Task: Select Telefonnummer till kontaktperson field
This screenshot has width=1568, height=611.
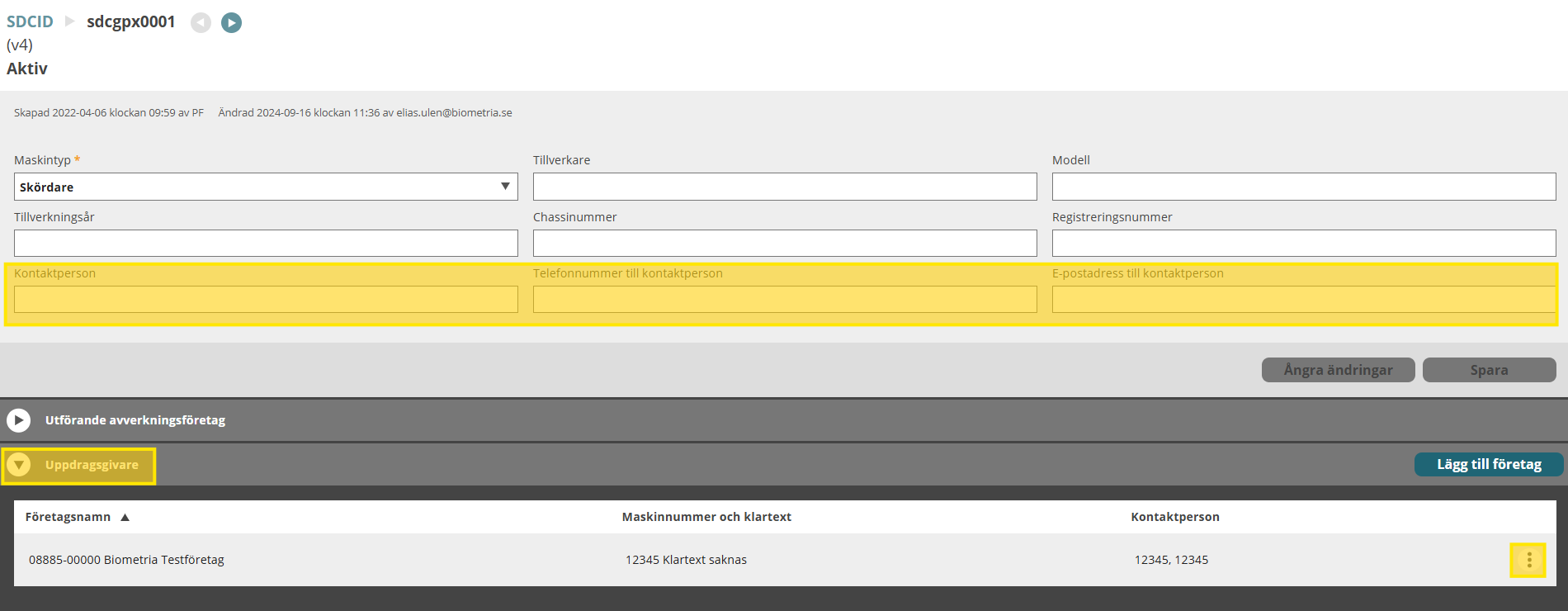Action: (x=785, y=299)
